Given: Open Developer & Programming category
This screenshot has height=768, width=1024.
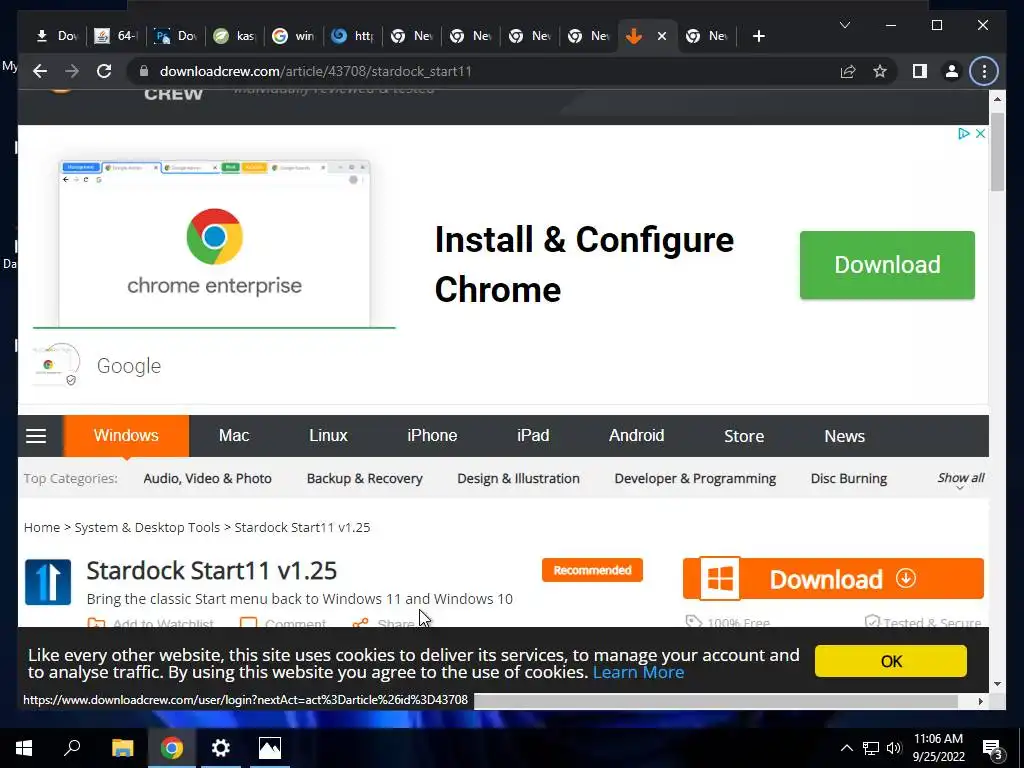Looking at the screenshot, I should tap(695, 479).
